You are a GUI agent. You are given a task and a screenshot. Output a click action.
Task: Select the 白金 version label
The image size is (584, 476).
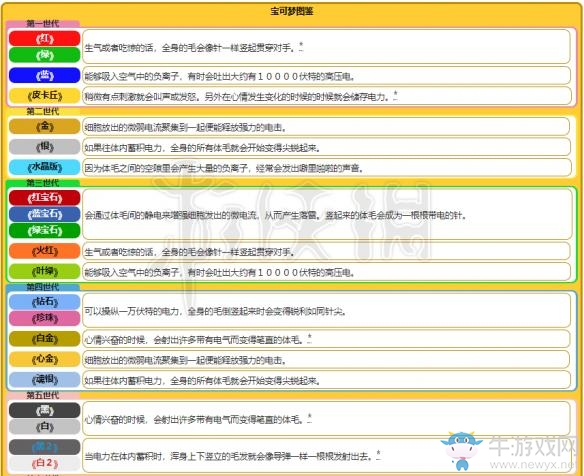click(x=45, y=339)
